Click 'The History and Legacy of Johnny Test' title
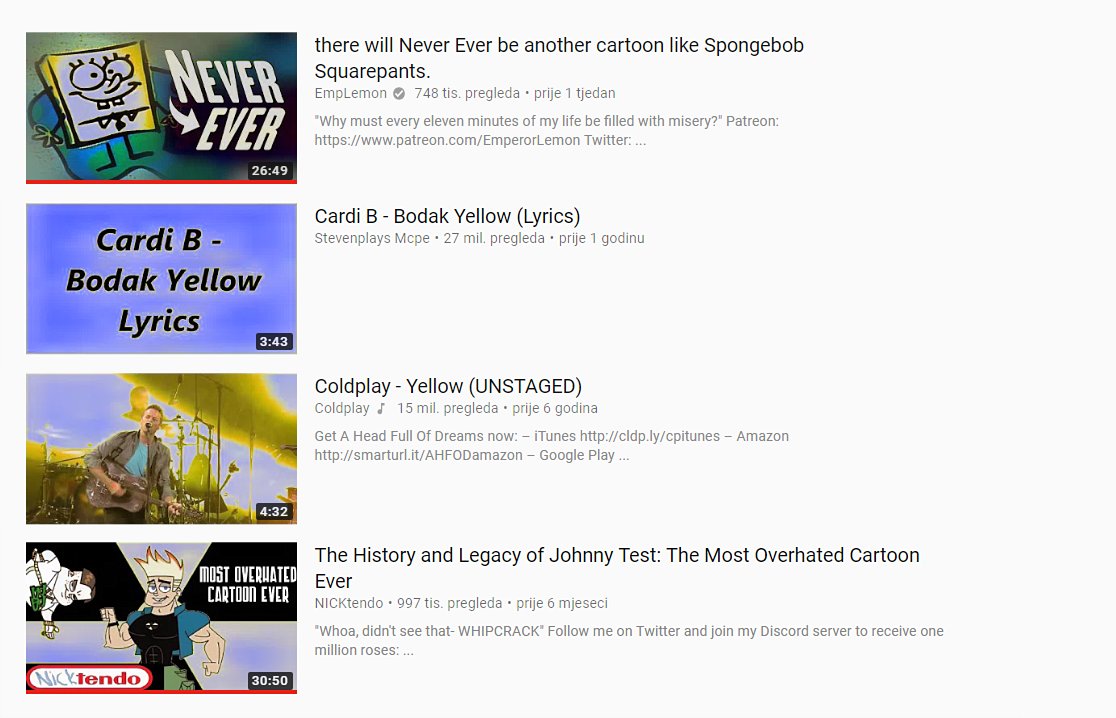Viewport: 1116px width, 718px height. (617, 568)
